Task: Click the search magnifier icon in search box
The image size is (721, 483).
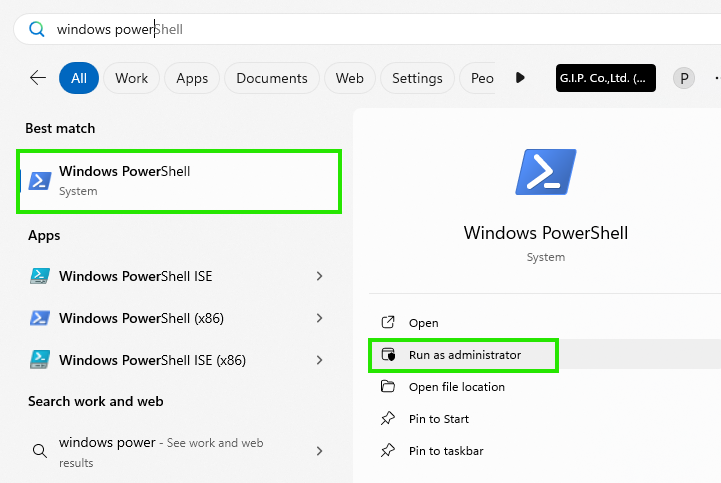Action: tap(37, 29)
